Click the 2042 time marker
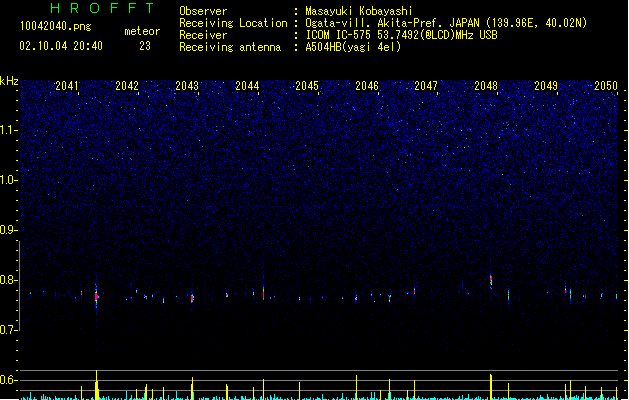 (x=127, y=86)
